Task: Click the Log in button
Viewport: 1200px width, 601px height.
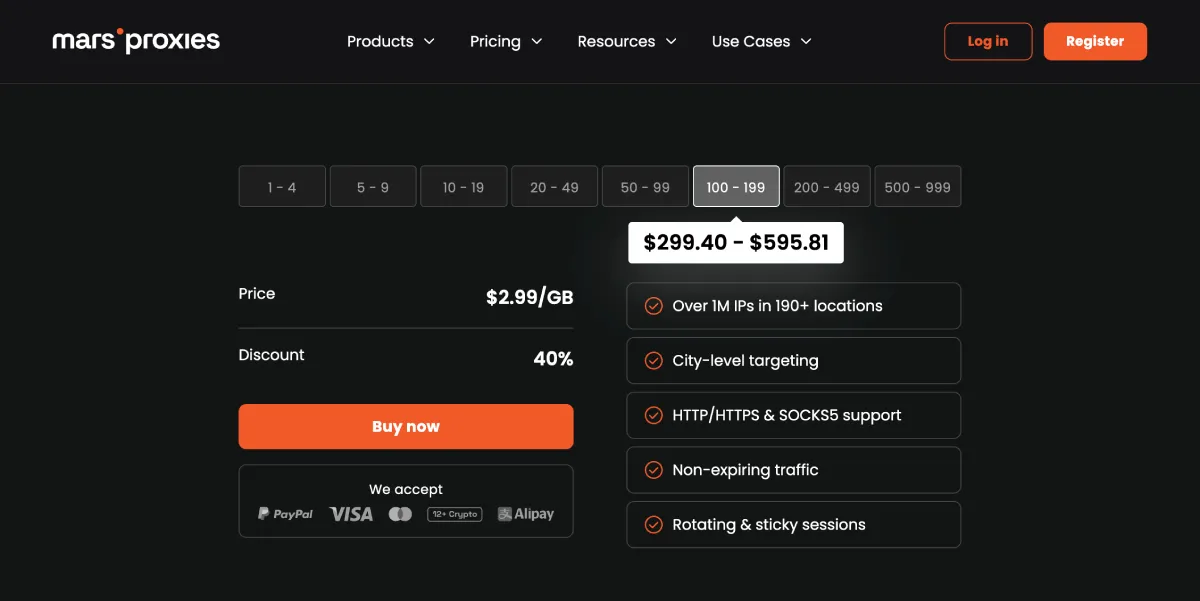Action: click(x=988, y=41)
